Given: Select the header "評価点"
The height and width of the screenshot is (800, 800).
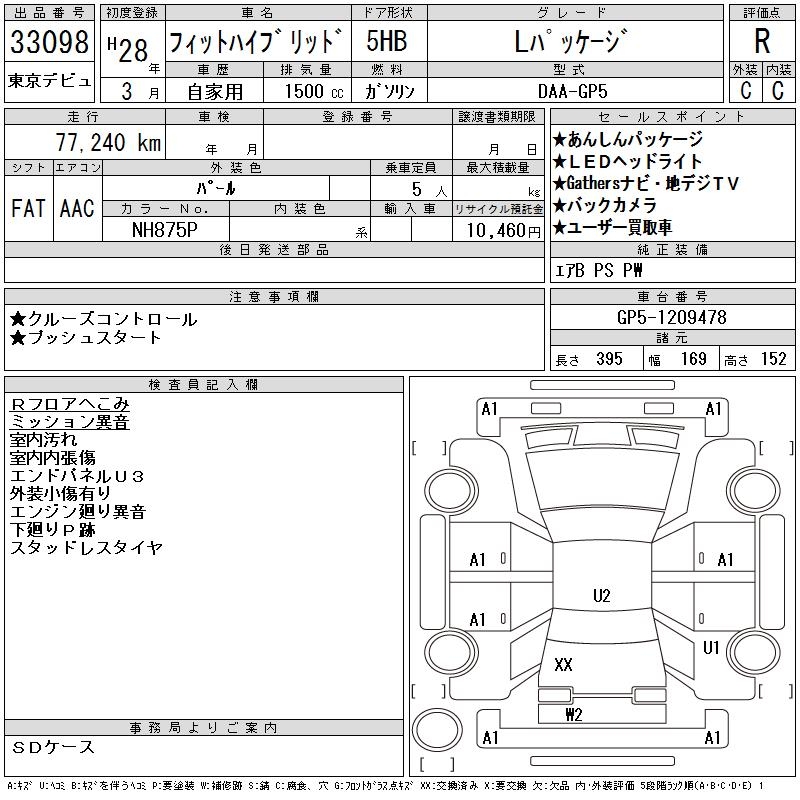Looking at the screenshot, I should point(762,13).
